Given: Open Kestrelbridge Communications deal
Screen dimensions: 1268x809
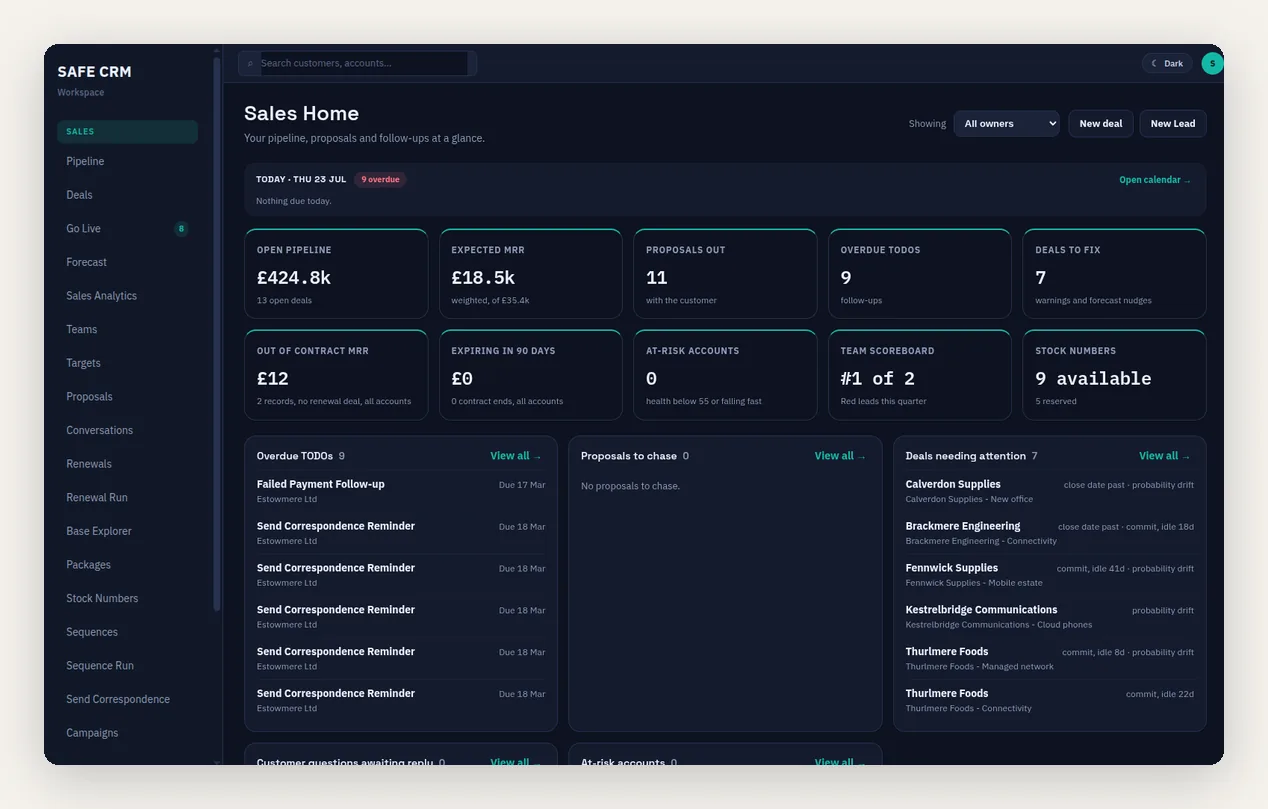Looking at the screenshot, I should click(x=1049, y=617).
